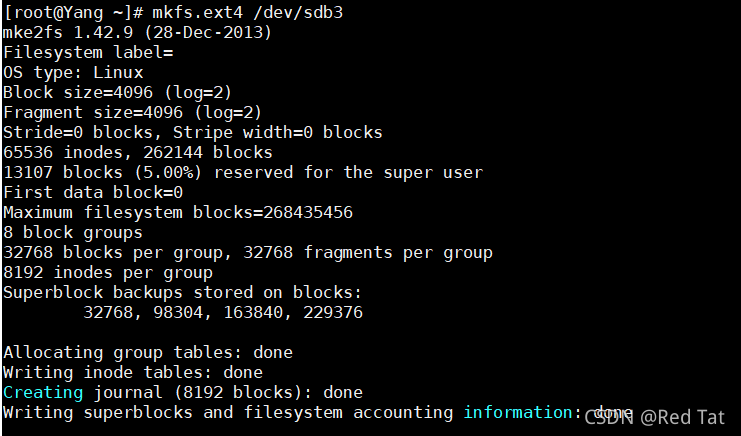Viewport: 741px width, 436px height.
Task: Click the Stride=0 blocks text
Action: pyautogui.click(x=78, y=133)
